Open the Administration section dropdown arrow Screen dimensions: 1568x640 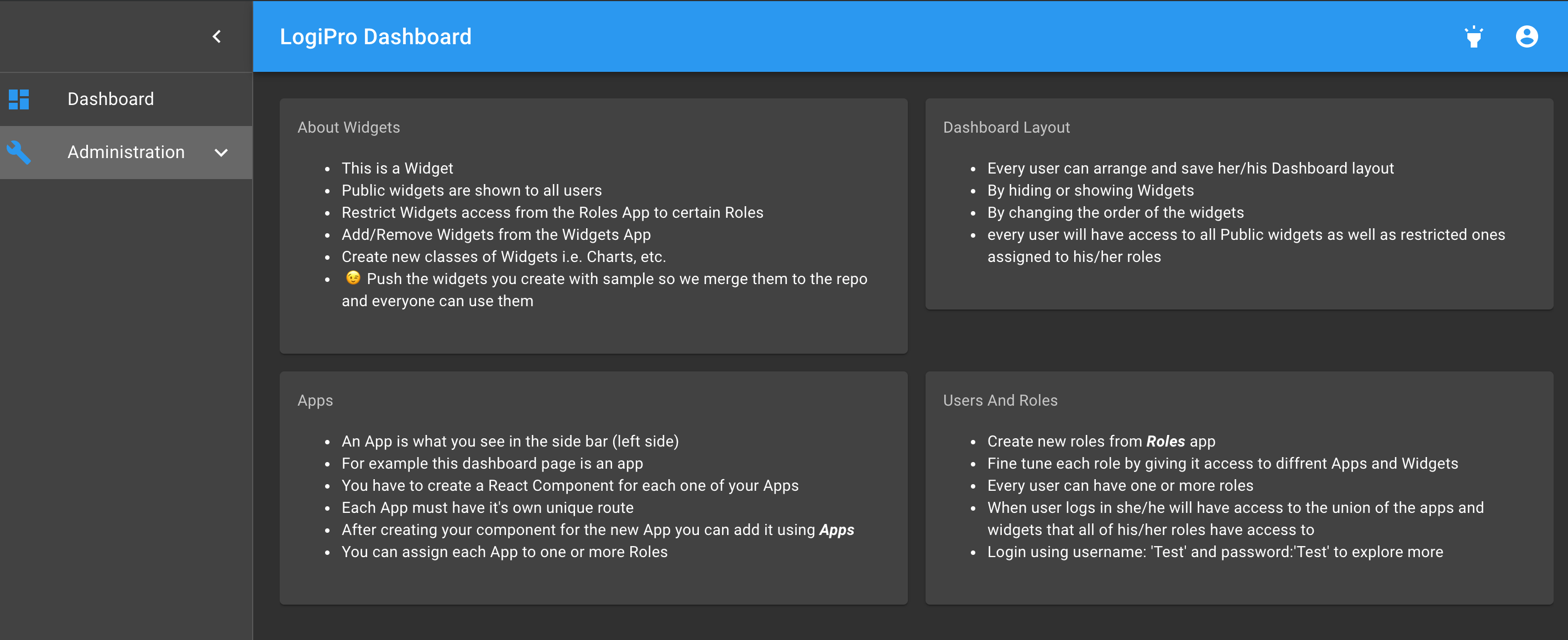pyautogui.click(x=221, y=153)
